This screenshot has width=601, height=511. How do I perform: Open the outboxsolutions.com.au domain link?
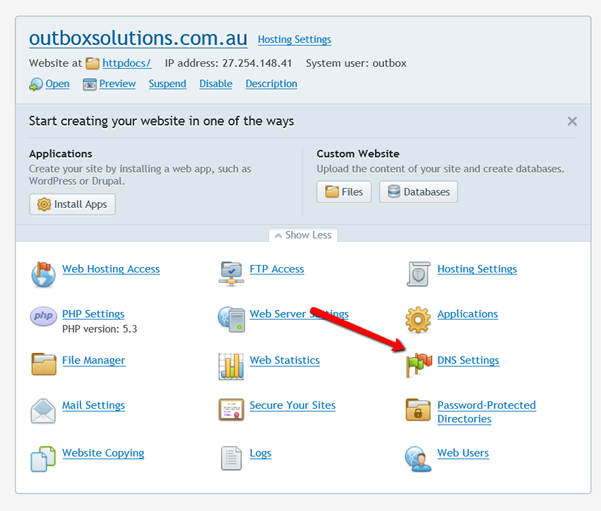point(138,38)
